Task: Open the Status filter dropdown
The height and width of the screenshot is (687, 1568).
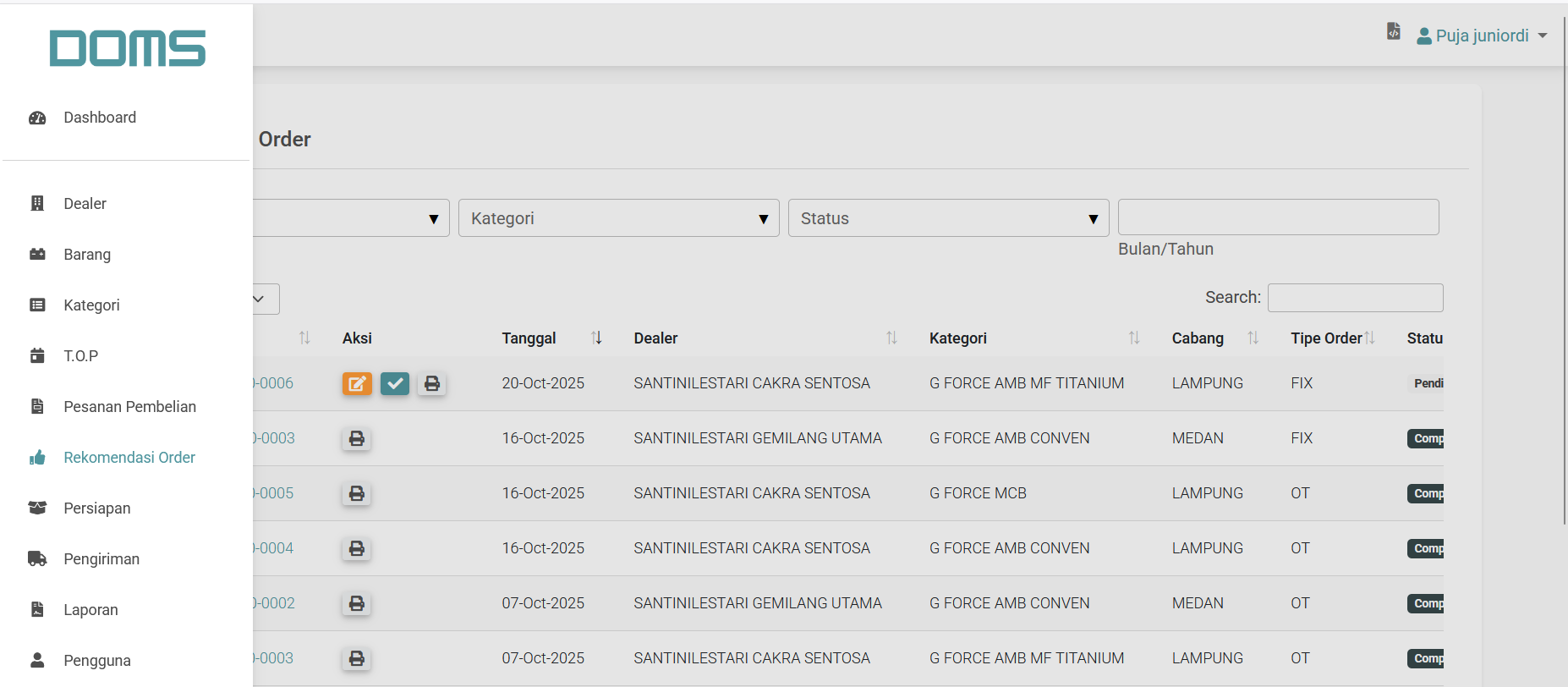Action: click(948, 218)
